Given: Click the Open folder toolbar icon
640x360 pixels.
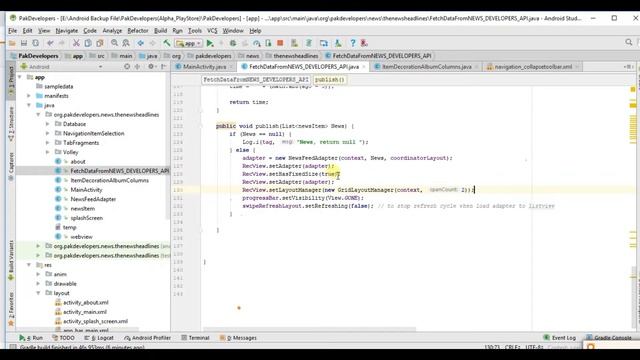Looking at the screenshot, I should 12,43.
